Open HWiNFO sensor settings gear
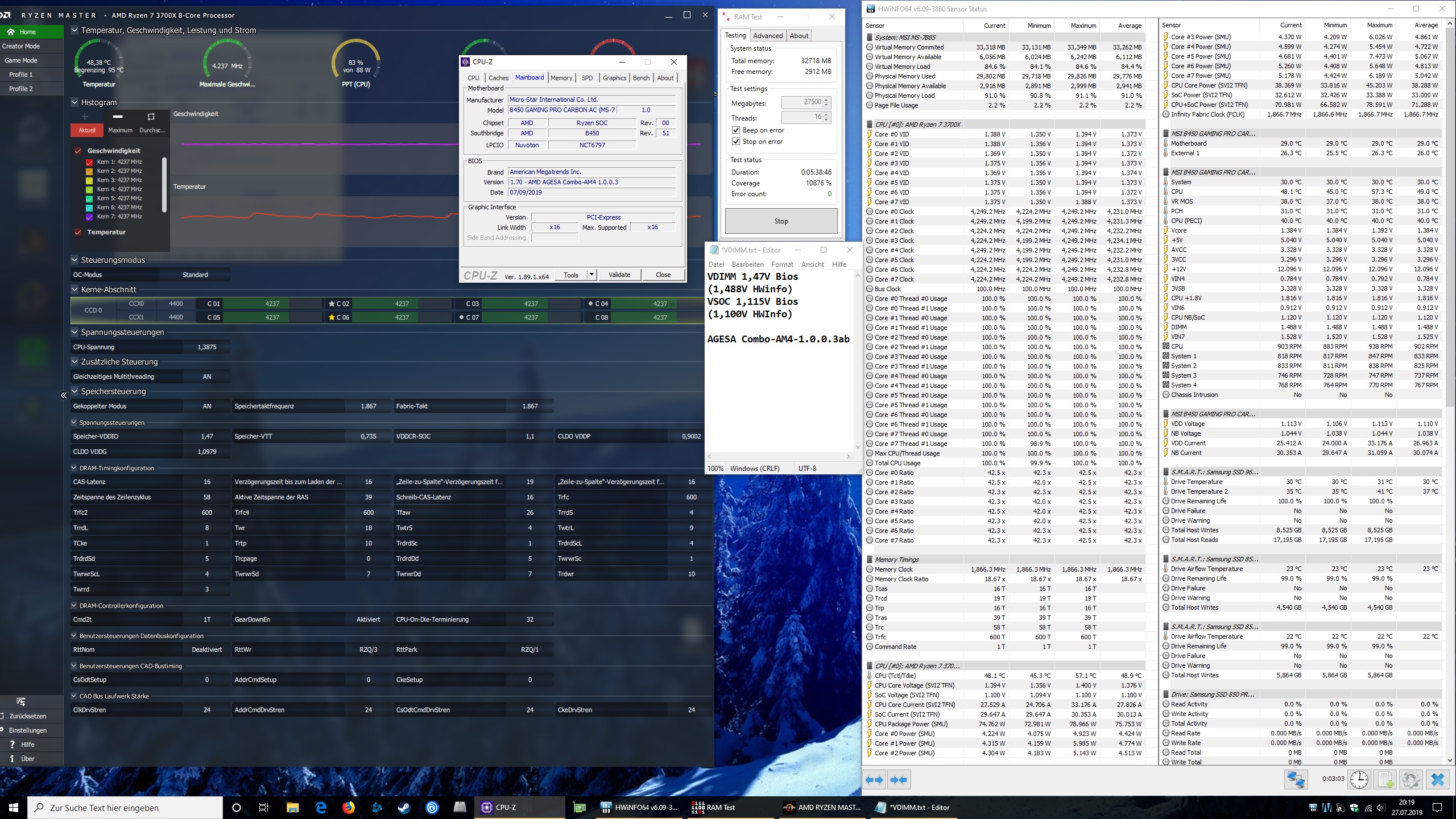1456x819 pixels. pos(1410,779)
